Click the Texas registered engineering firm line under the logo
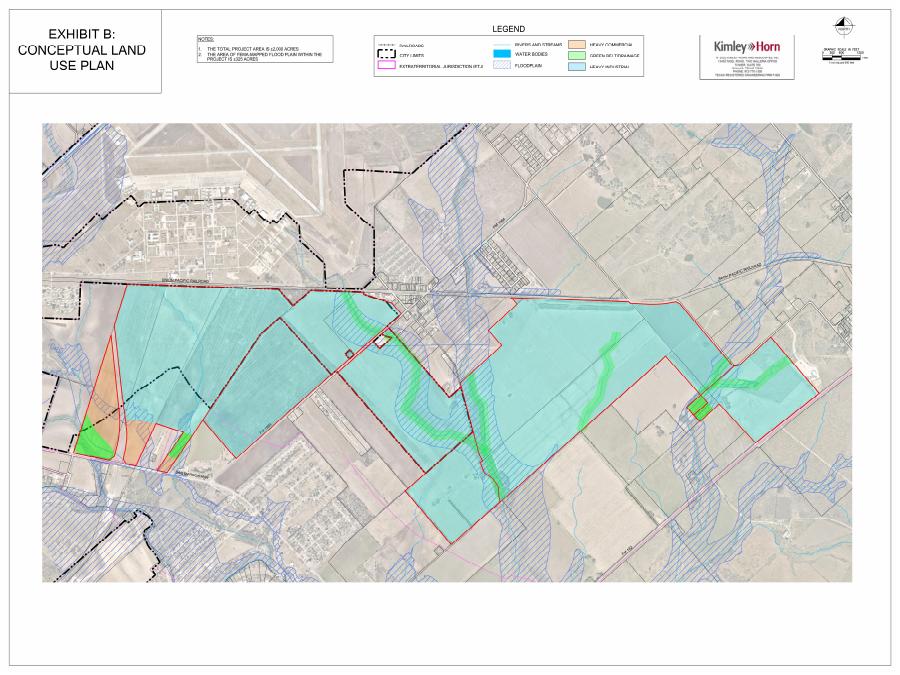The height and width of the screenshot is (675, 900). point(747,75)
